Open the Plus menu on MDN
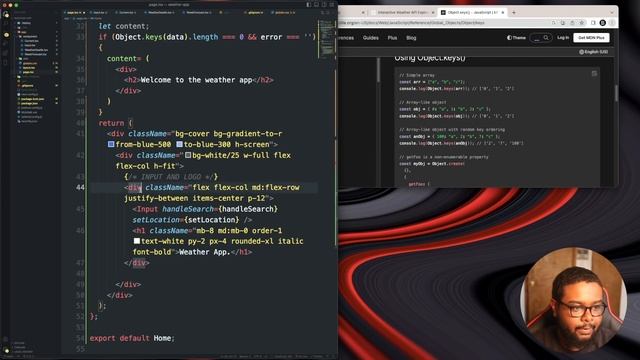 (392, 38)
